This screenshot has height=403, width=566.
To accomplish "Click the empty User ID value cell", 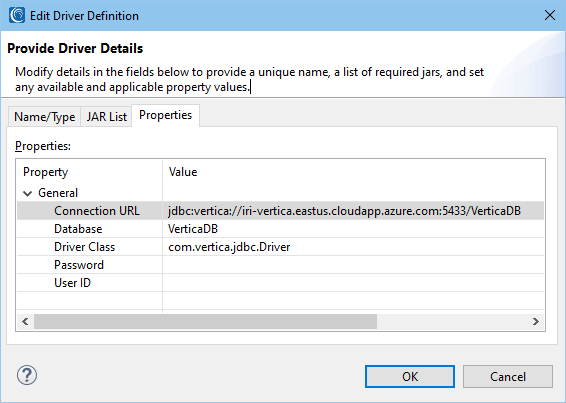I will point(353,283).
